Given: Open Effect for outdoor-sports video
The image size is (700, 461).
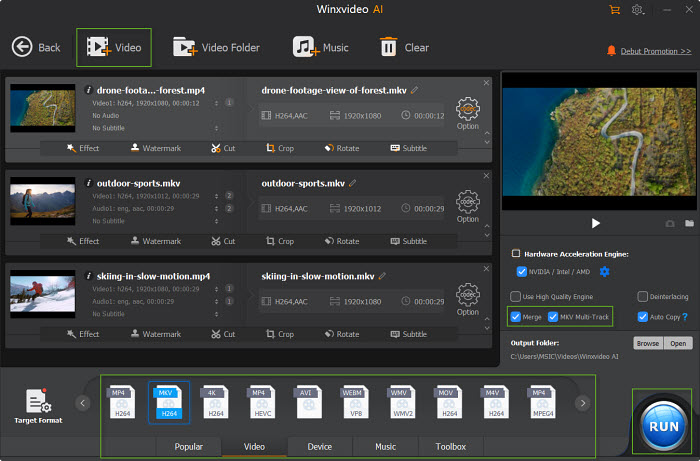Looking at the screenshot, I should click(x=83, y=241).
